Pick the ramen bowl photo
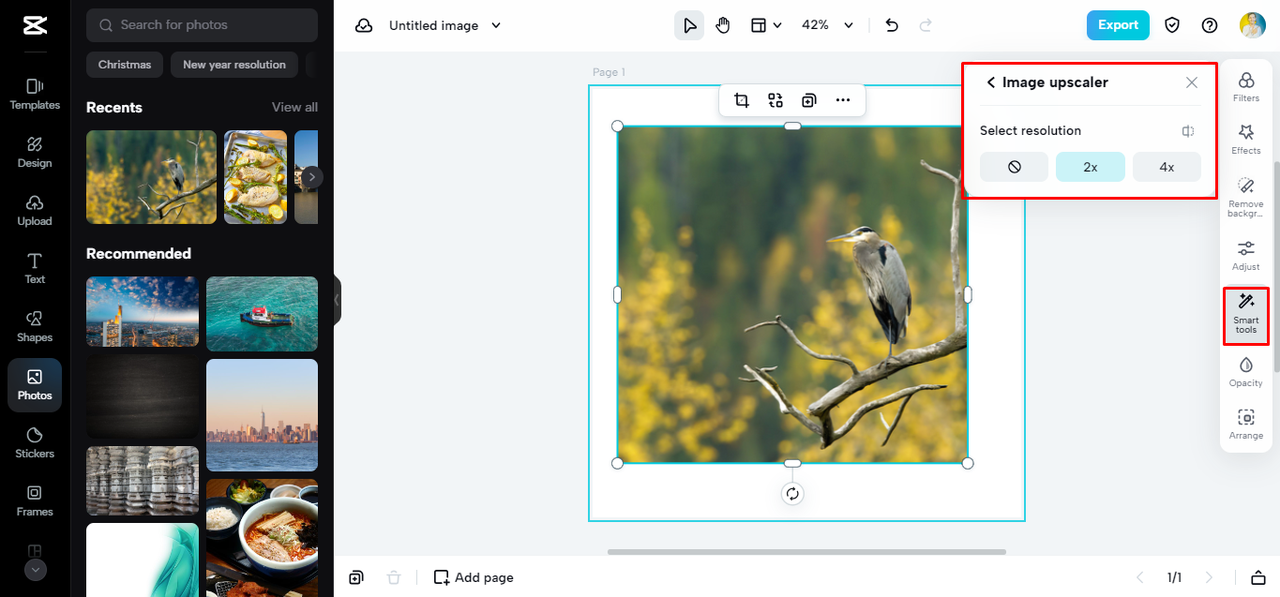This screenshot has width=1280, height=597. [262, 538]
